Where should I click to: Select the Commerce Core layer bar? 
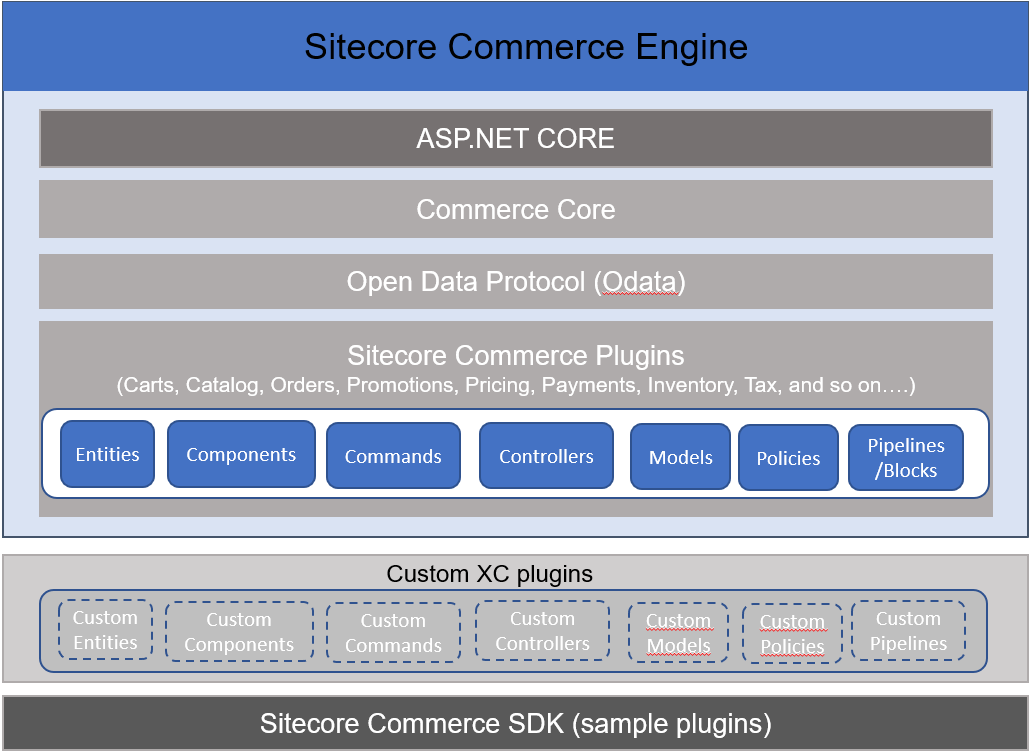coord(516,209)
